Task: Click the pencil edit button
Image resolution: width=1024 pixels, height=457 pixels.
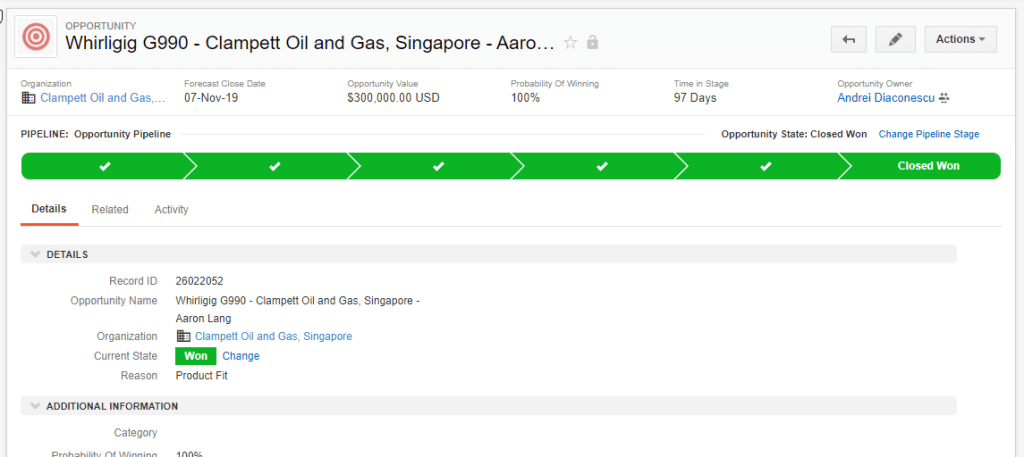Action: tap(895, 39)
